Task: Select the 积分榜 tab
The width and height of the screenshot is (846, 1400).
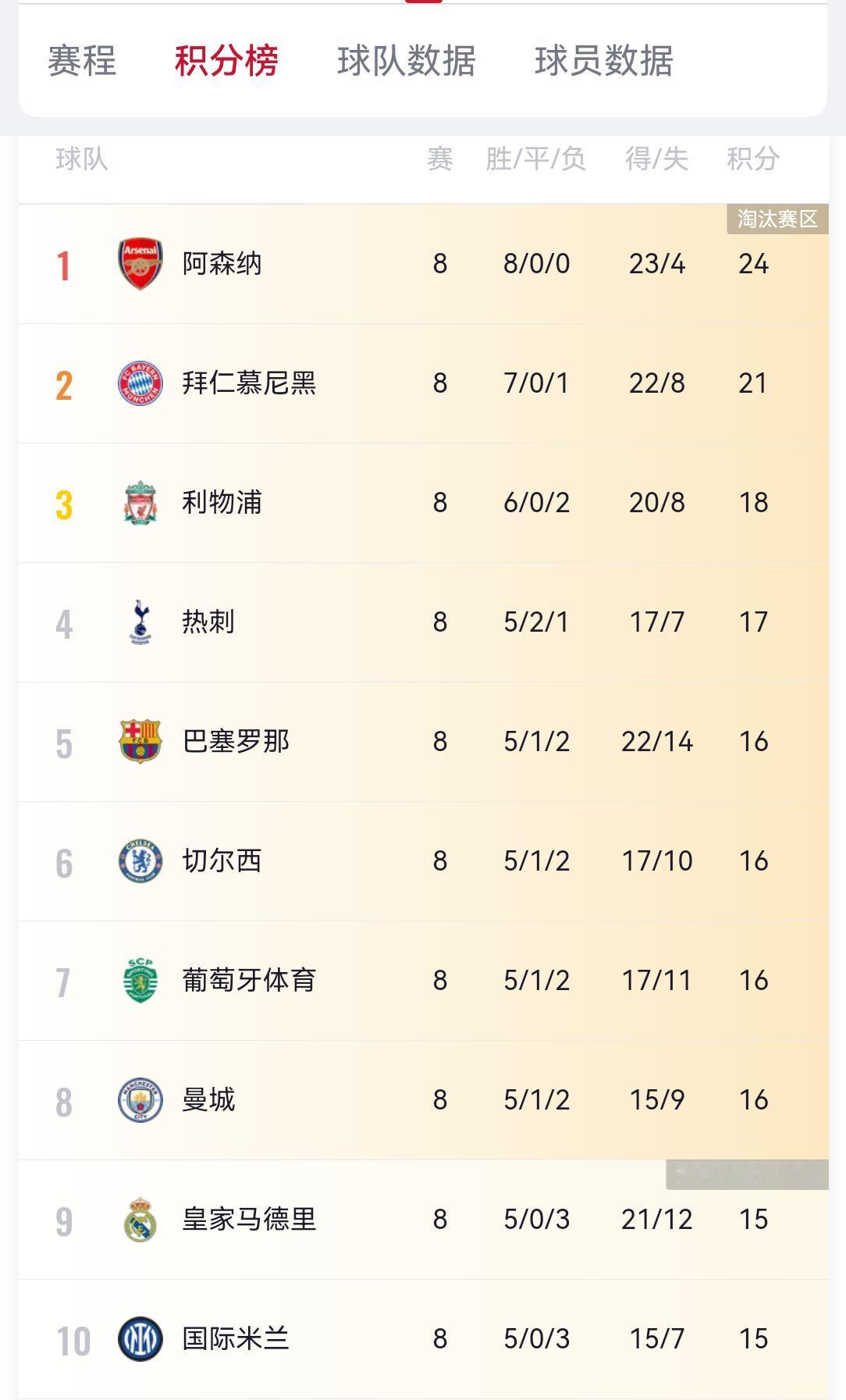Action: coord(226,61)
